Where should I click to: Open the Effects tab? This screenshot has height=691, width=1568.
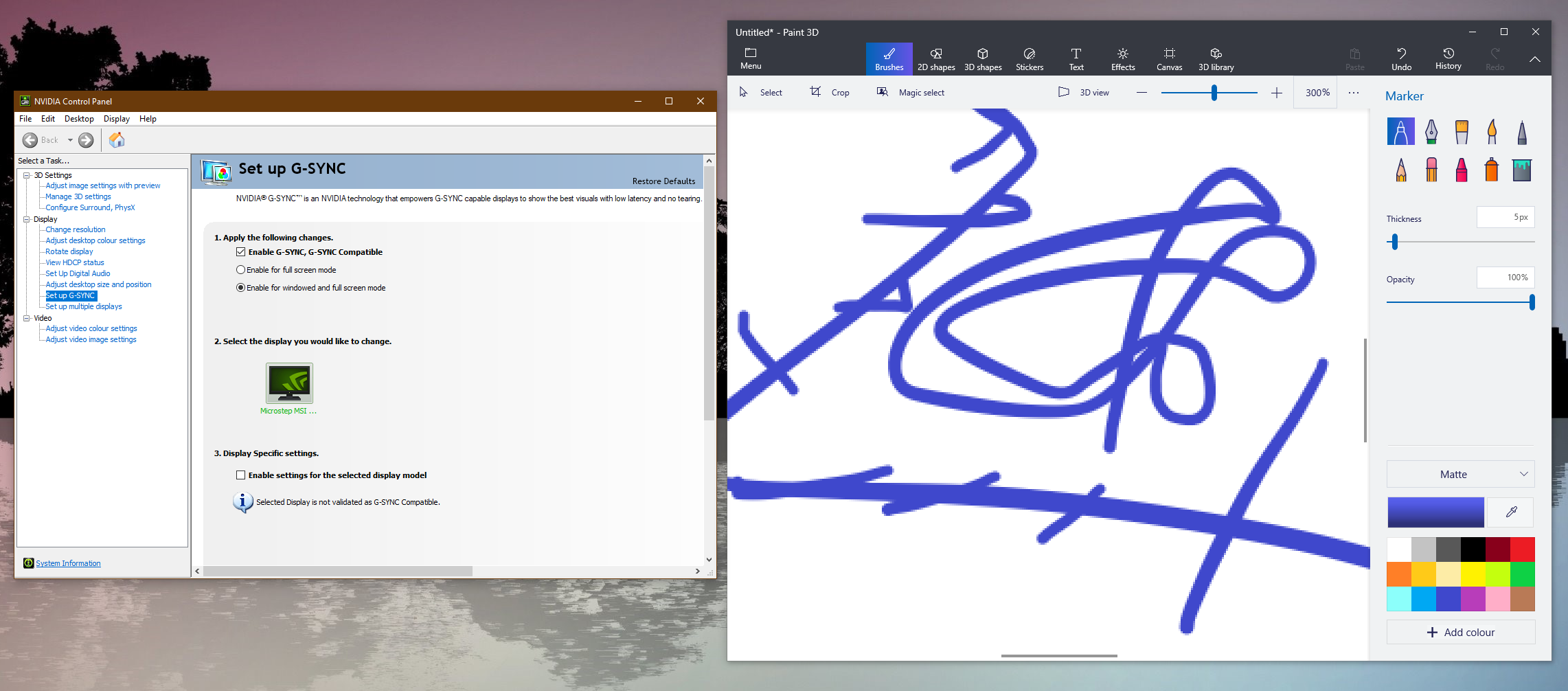tap(1123, 59)
